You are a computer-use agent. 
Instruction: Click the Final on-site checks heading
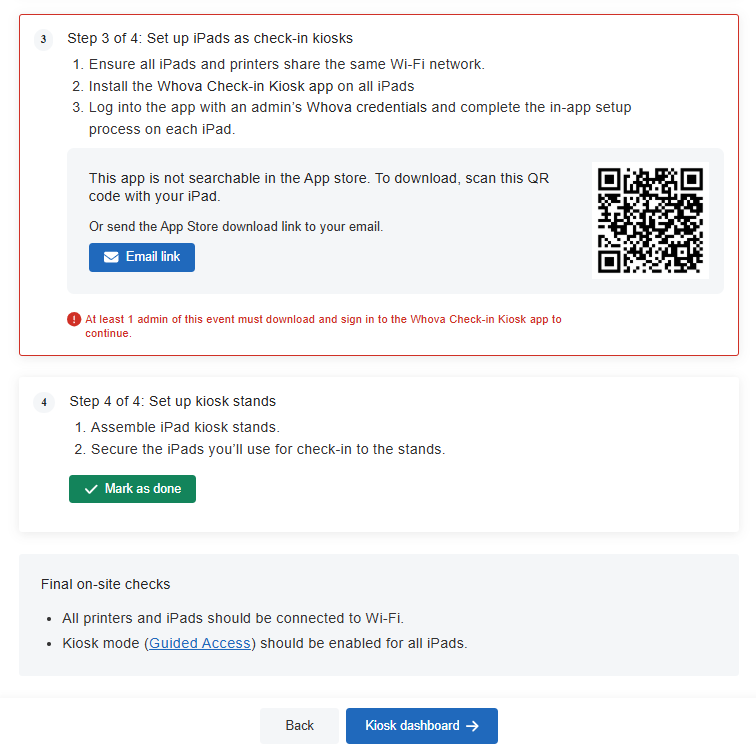106,584
